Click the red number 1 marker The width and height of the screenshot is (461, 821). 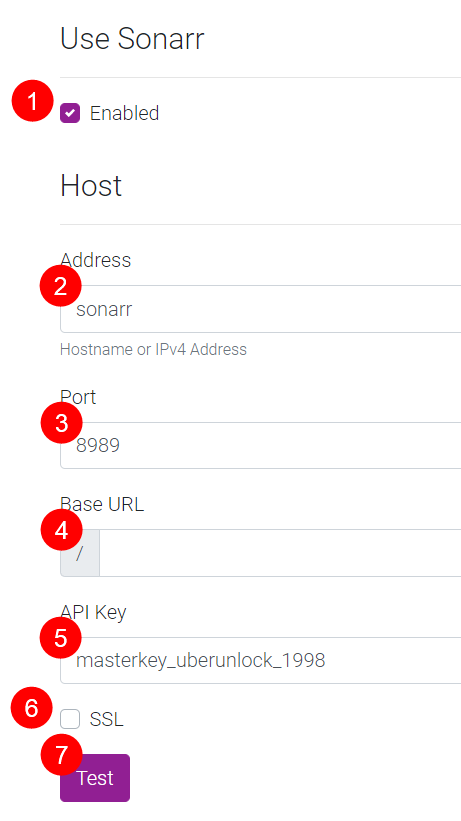click(x=32, y=101)
